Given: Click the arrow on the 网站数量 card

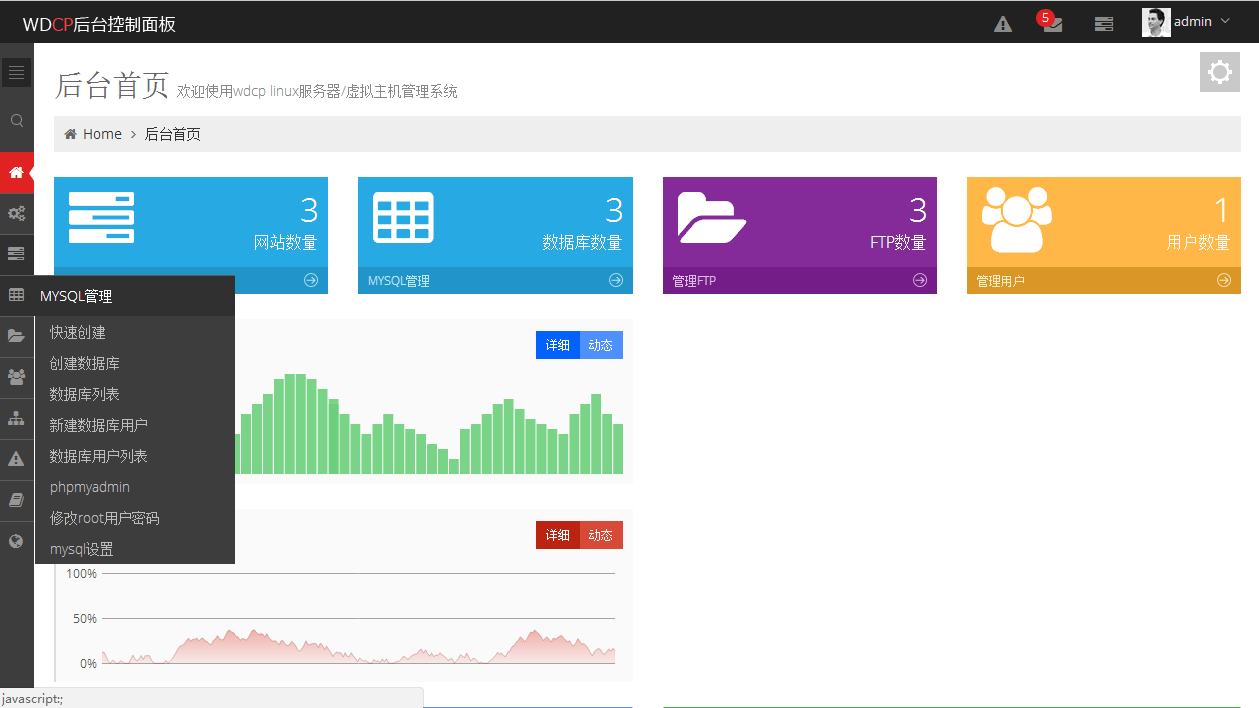Looking at the screenshot, I should [311, 280].
